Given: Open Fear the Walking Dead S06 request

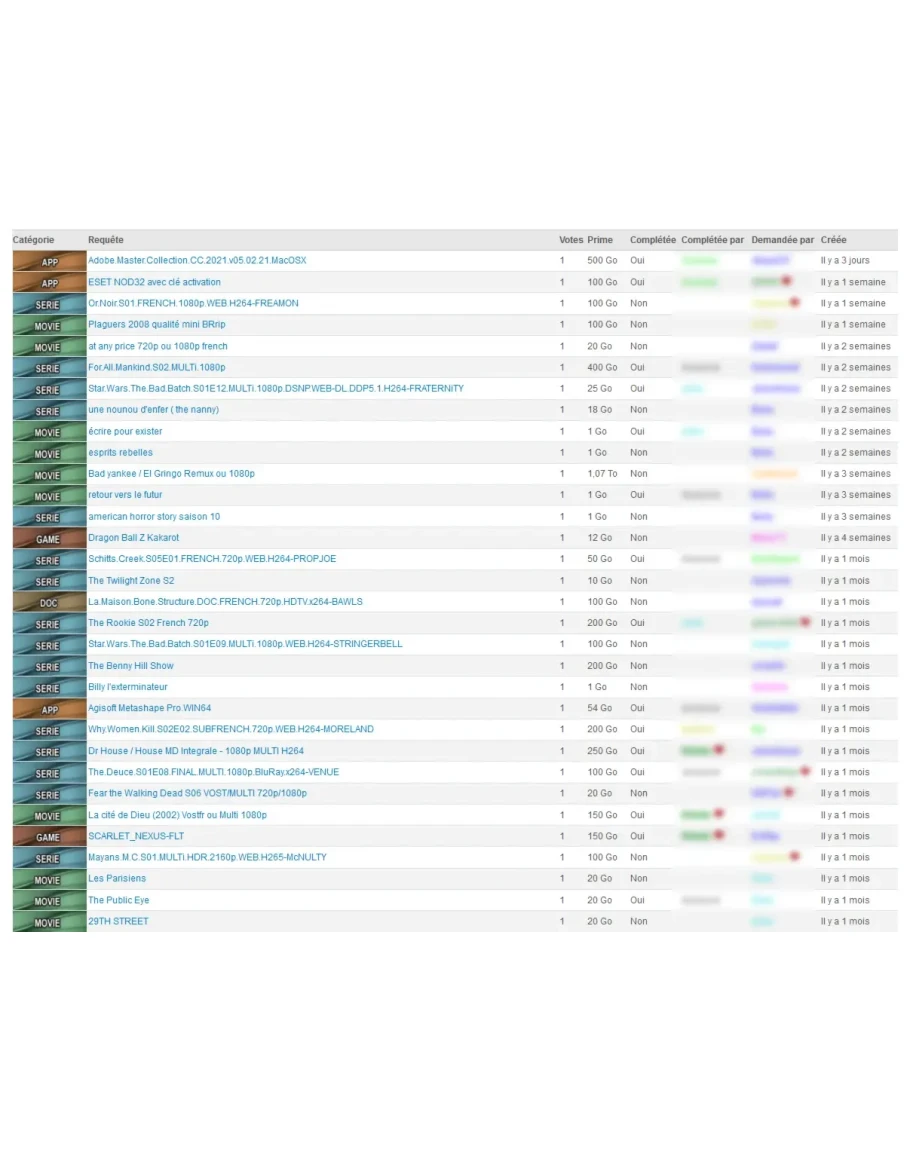Looking at the screenshot, I should [x=197, y=793].
